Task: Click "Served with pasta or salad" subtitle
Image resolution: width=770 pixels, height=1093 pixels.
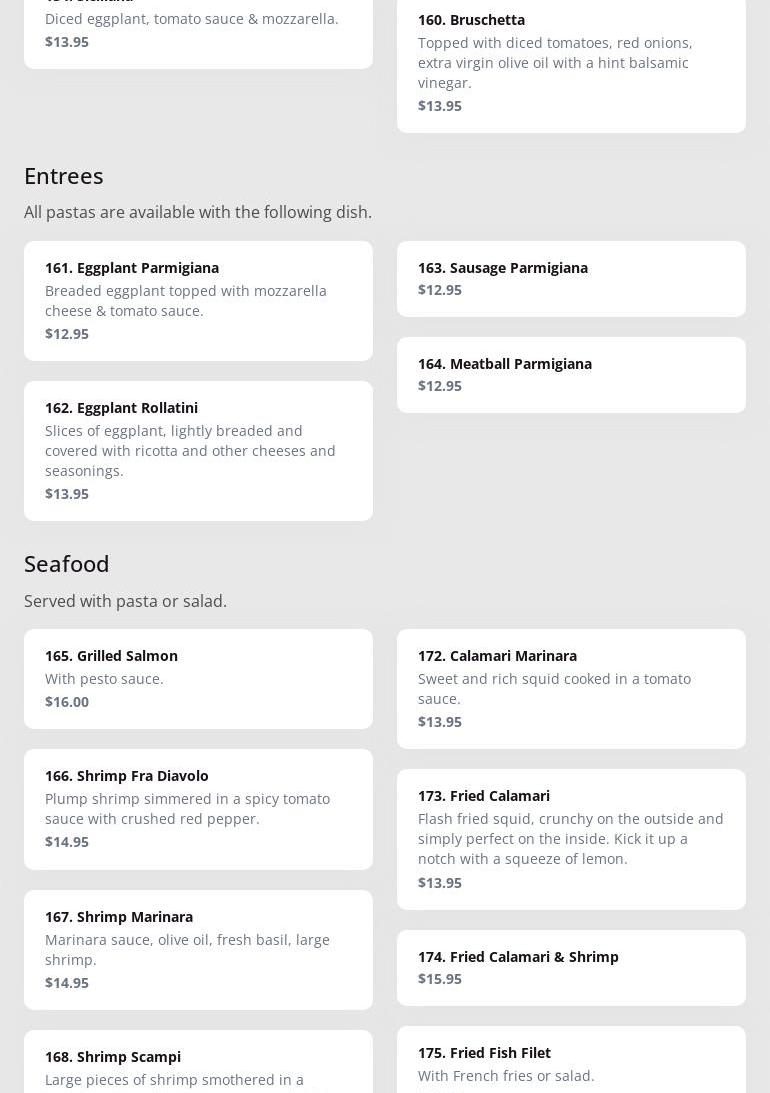Action: click(x=125, y=601)
